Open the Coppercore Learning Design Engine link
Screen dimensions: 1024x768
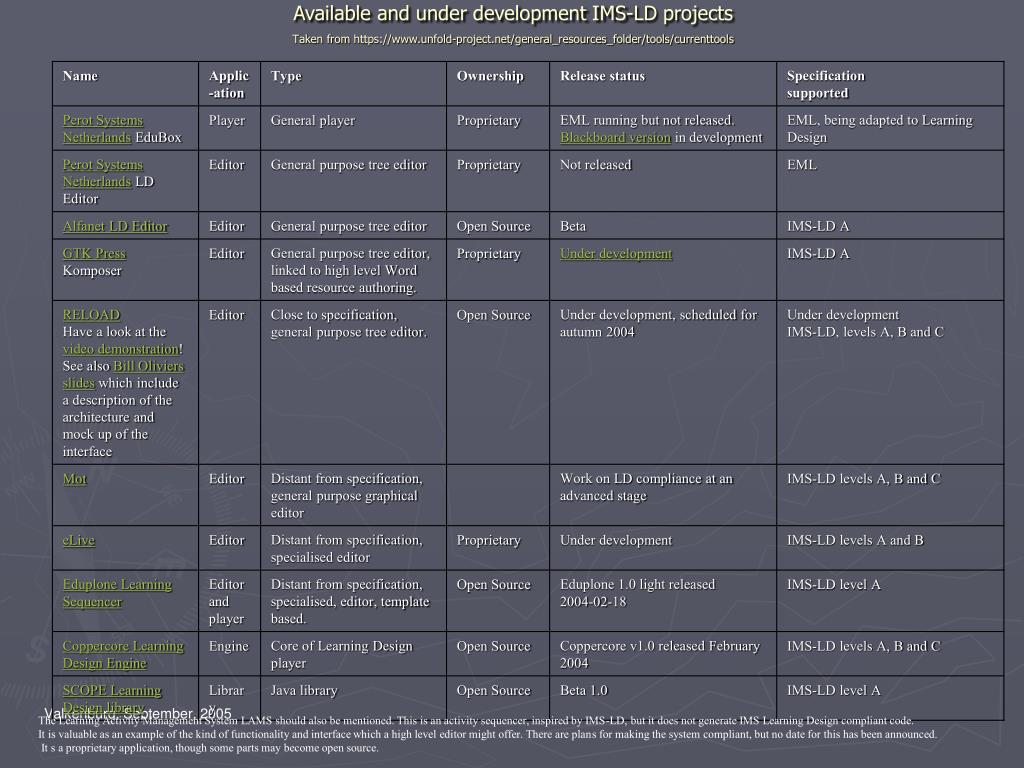point(123,654)
